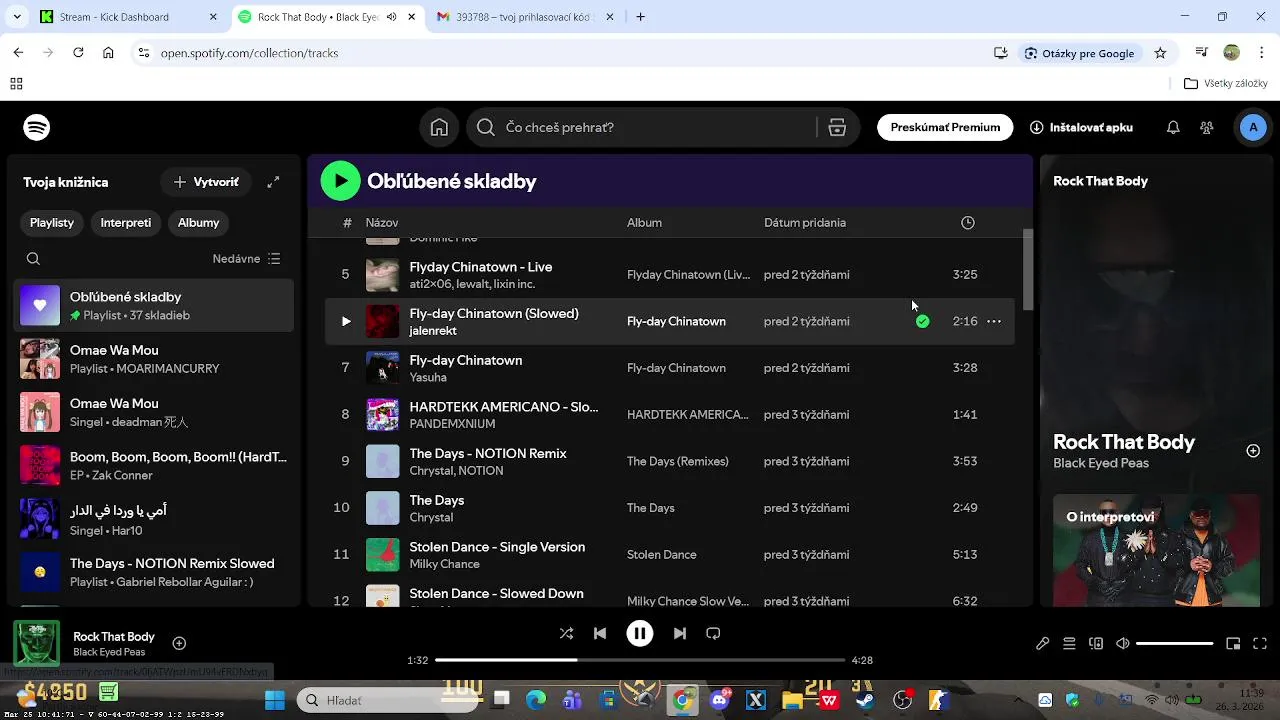Image resolution: width=1280 pixels, height=720 pixels.
Task: Adjust the volume slider
Action: [x=1174, y=644]
